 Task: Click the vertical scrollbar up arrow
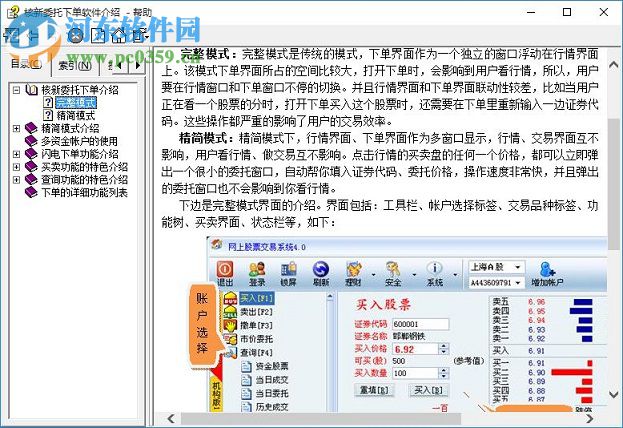coord(613,64)
